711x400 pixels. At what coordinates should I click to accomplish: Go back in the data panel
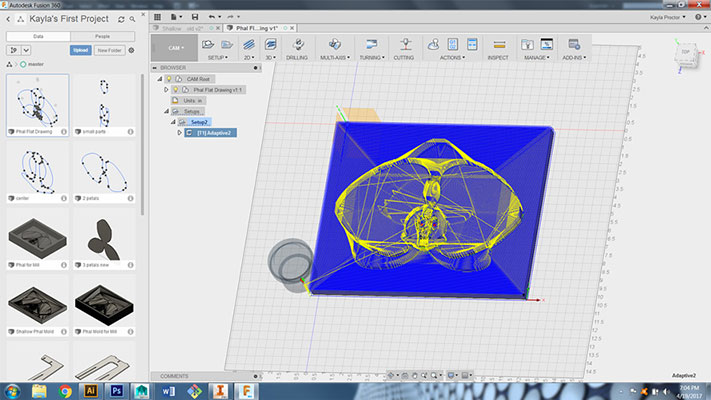(x=8, y=19)
